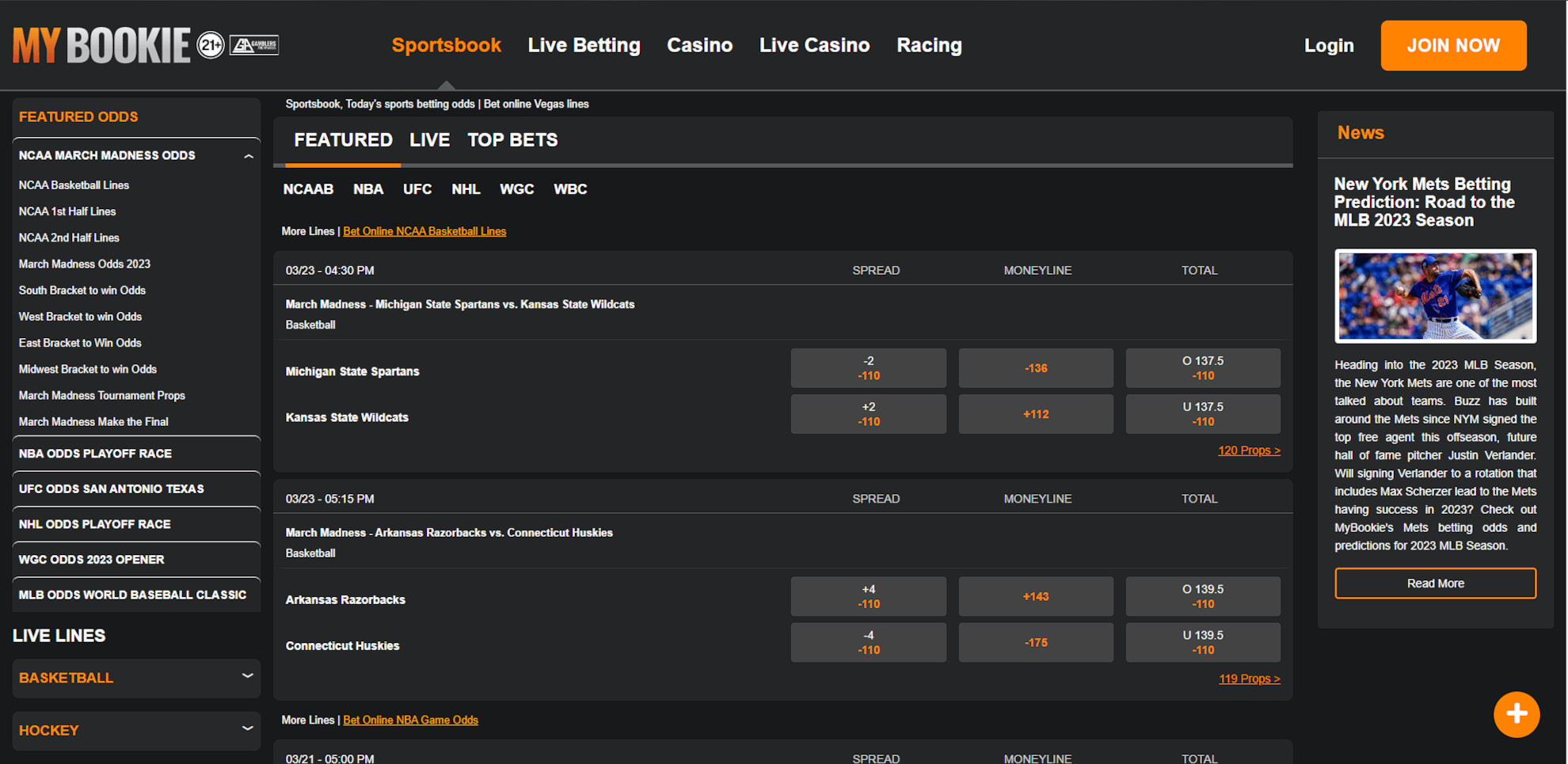Click the 21+ age badge icon
The image size is (1568, 764).
pos(211,45)
